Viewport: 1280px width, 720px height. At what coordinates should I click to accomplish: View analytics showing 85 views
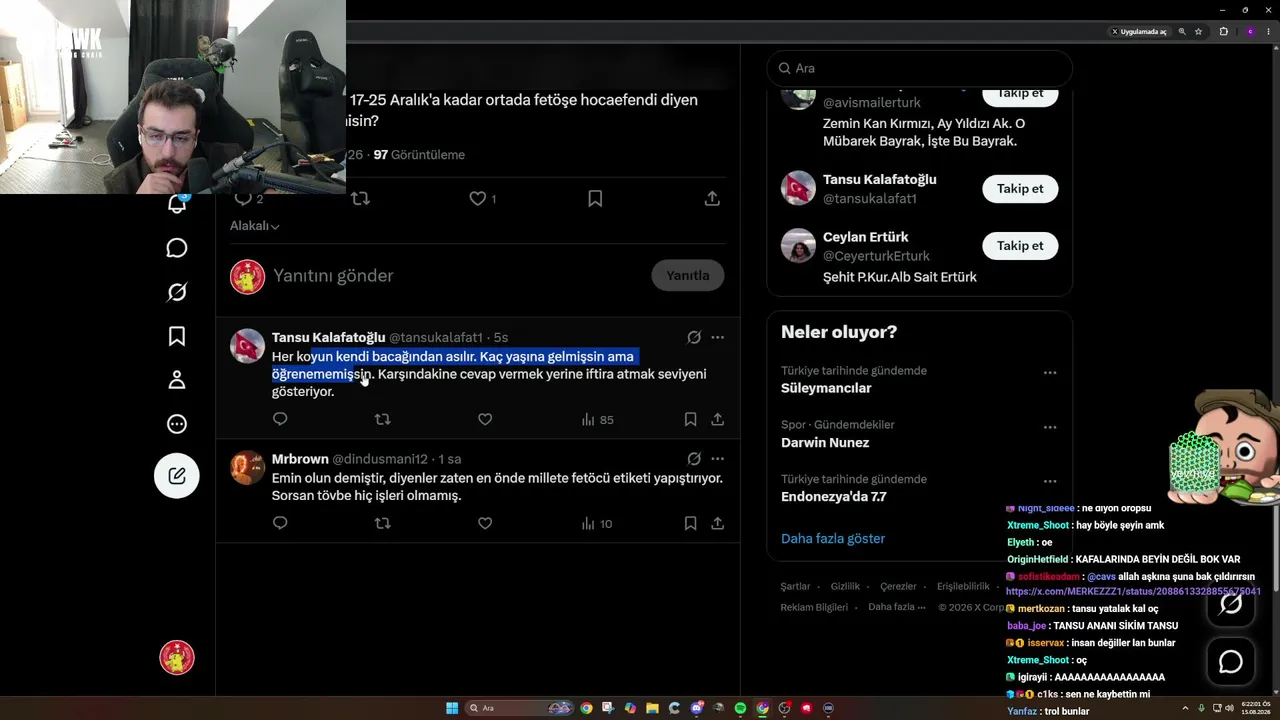point(597,420)
